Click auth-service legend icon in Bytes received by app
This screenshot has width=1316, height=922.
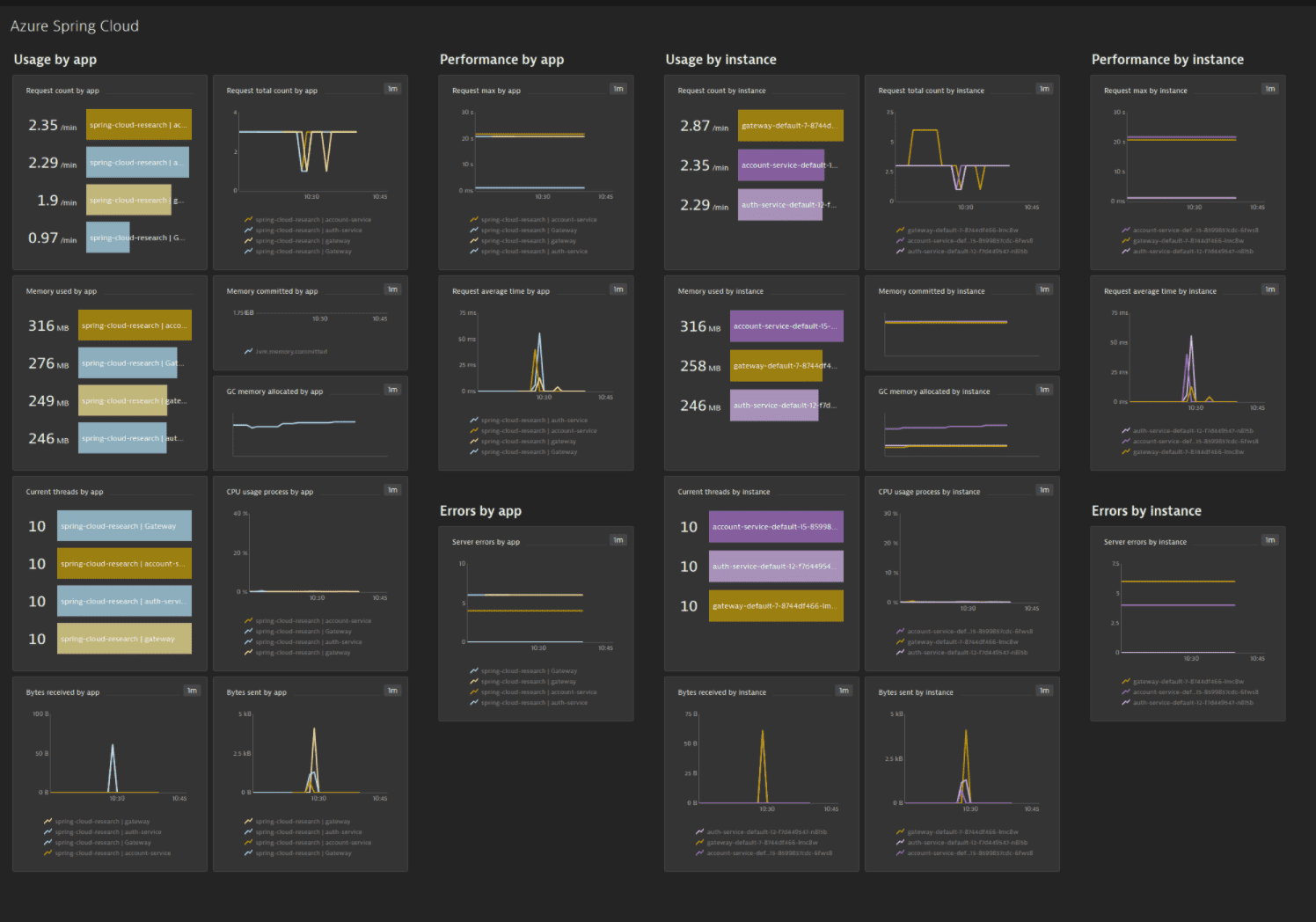pyautogui.click(x=48, y=832)
